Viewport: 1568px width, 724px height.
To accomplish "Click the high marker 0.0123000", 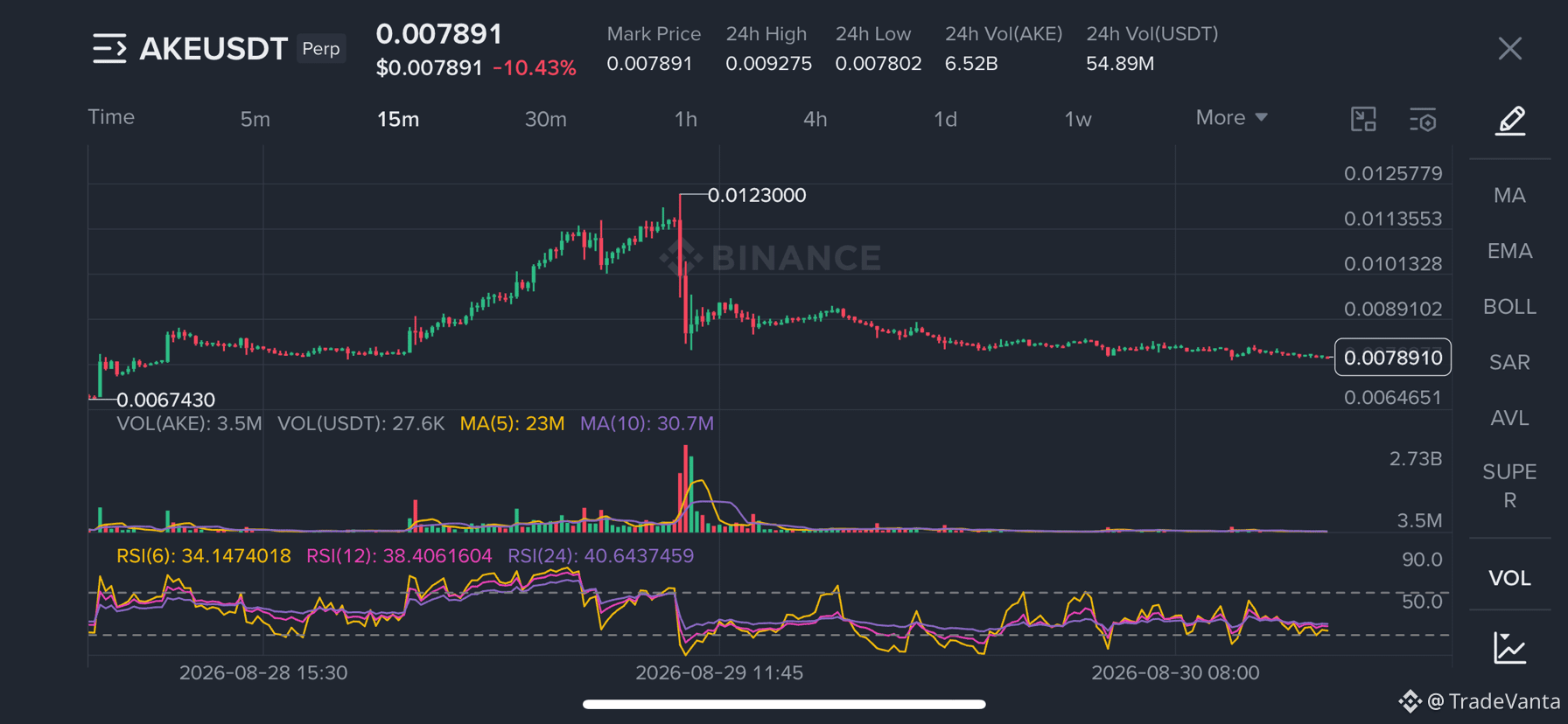I will pyautogui.click(x=756, y=195).
